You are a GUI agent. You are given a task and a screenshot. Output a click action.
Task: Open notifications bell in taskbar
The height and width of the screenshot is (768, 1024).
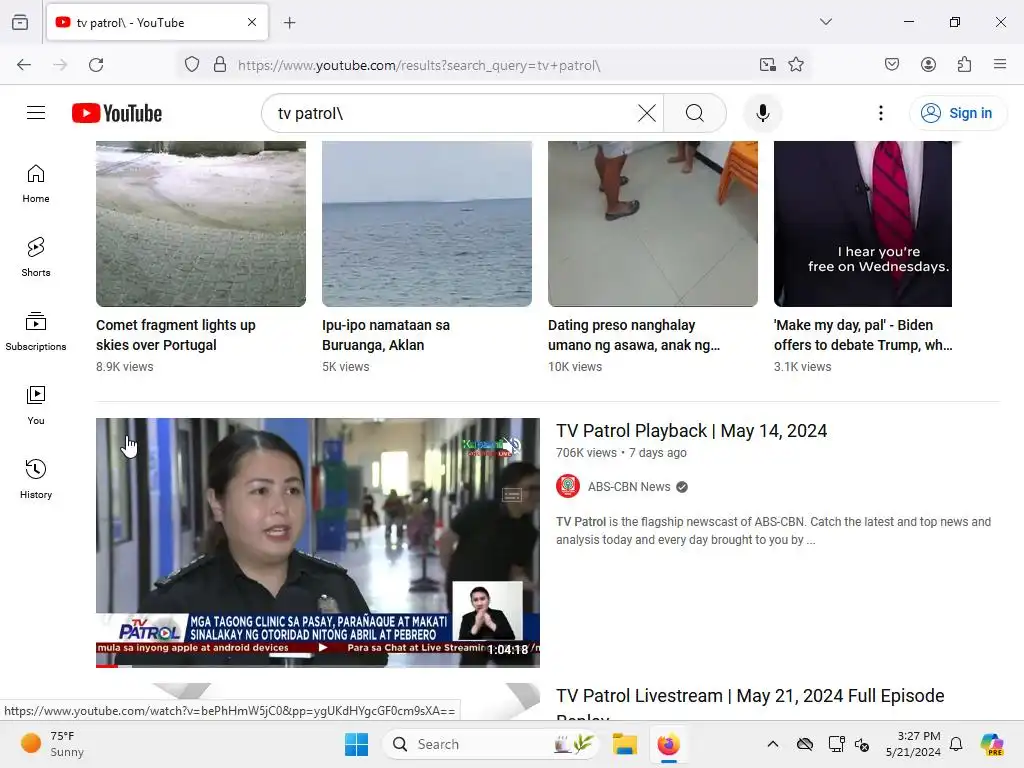(x=956, y=744)
